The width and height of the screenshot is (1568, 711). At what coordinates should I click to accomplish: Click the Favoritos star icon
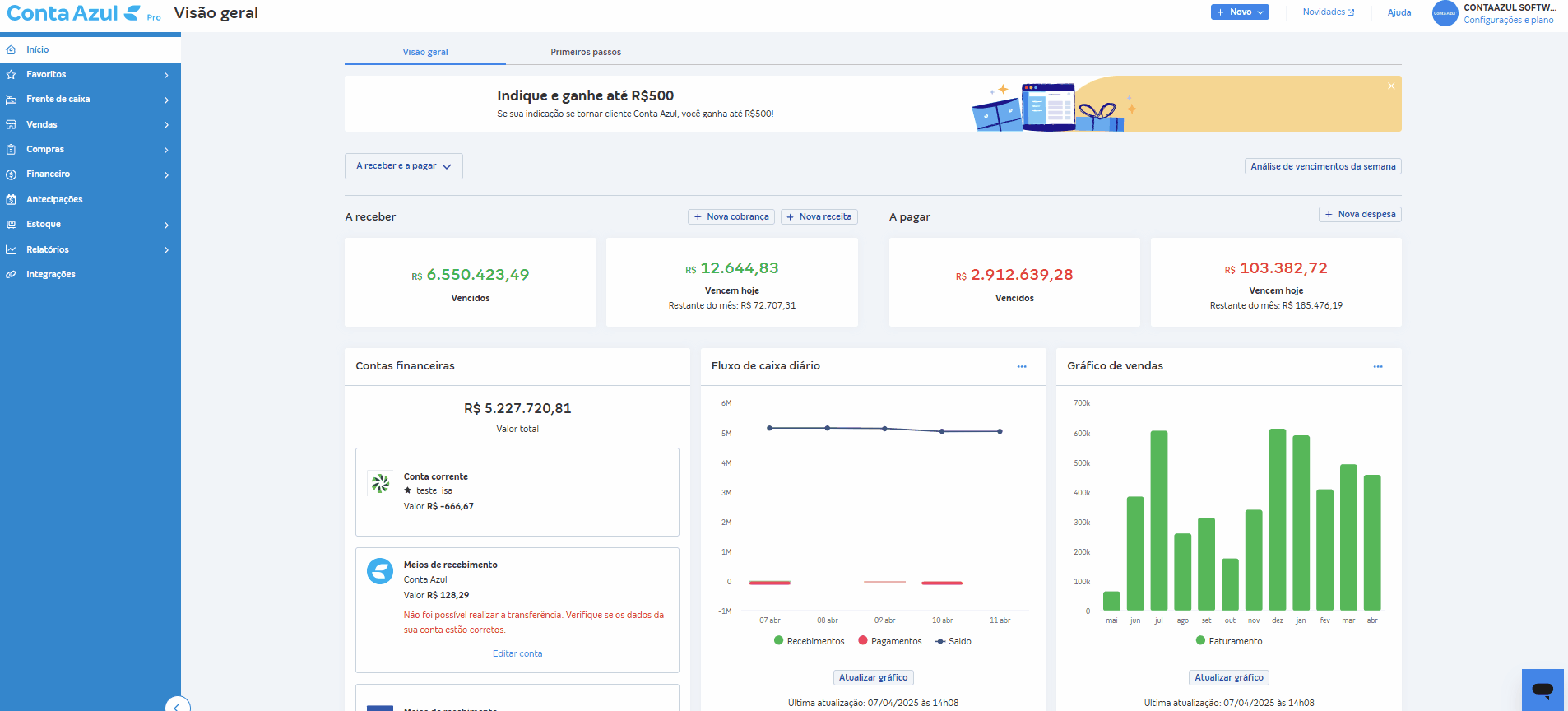(12, 75)
